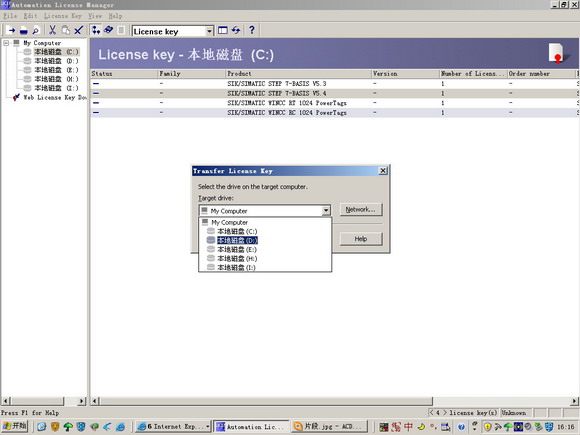Screen dimensions: 580x435
Task: Click the Network... button in dialog
Action: (361, 210)
